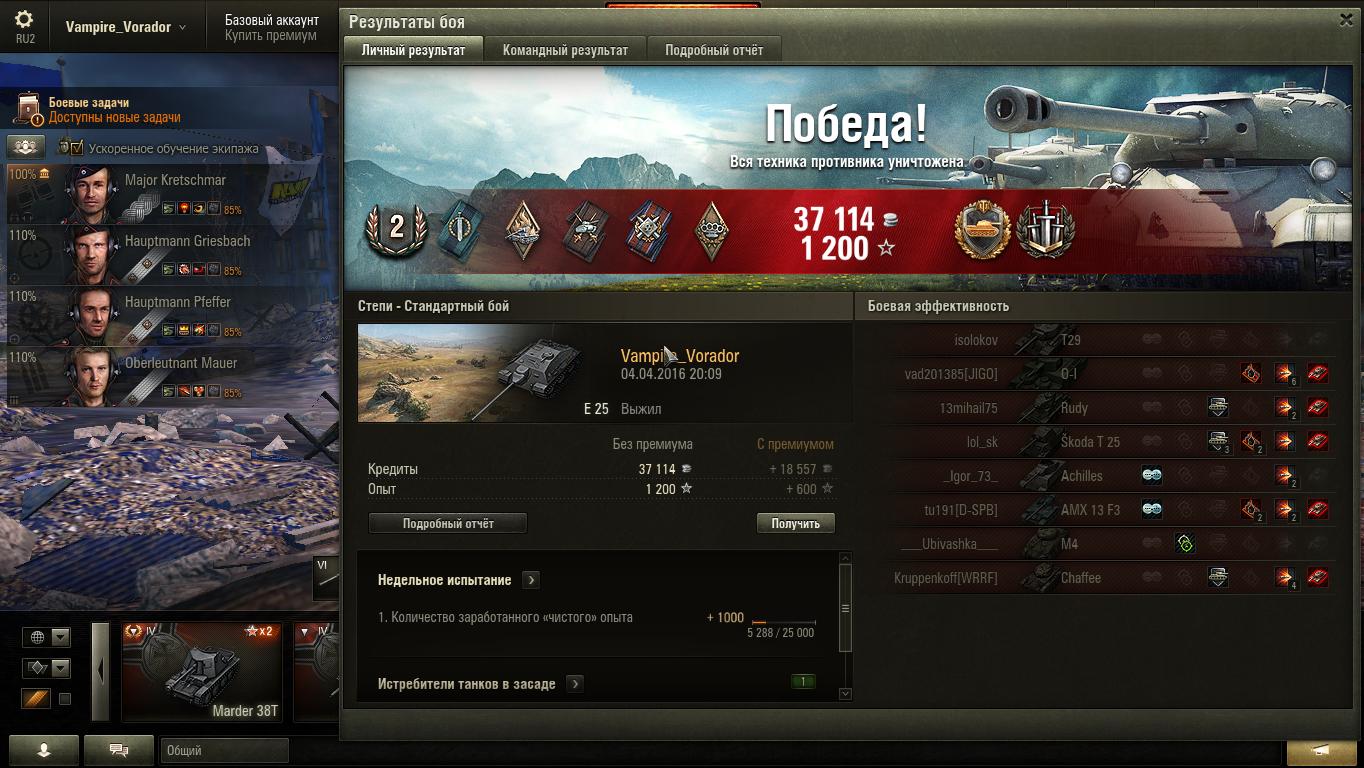This screenshot has height=768, width=1364.
Task: Open the settings gear menu
Action: click(x=25, y=21)
